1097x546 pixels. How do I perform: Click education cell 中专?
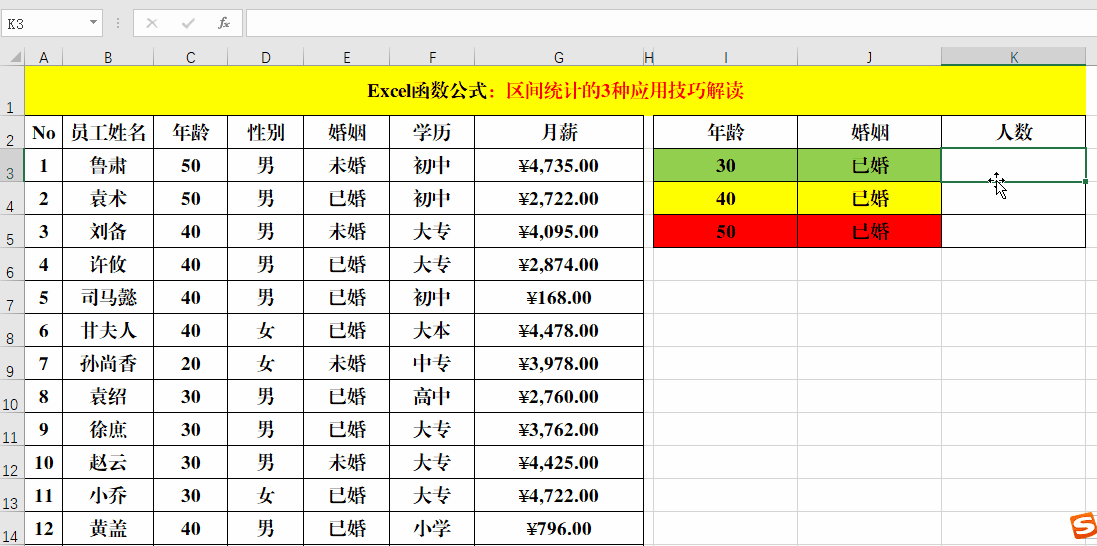[x=432, y=363]
